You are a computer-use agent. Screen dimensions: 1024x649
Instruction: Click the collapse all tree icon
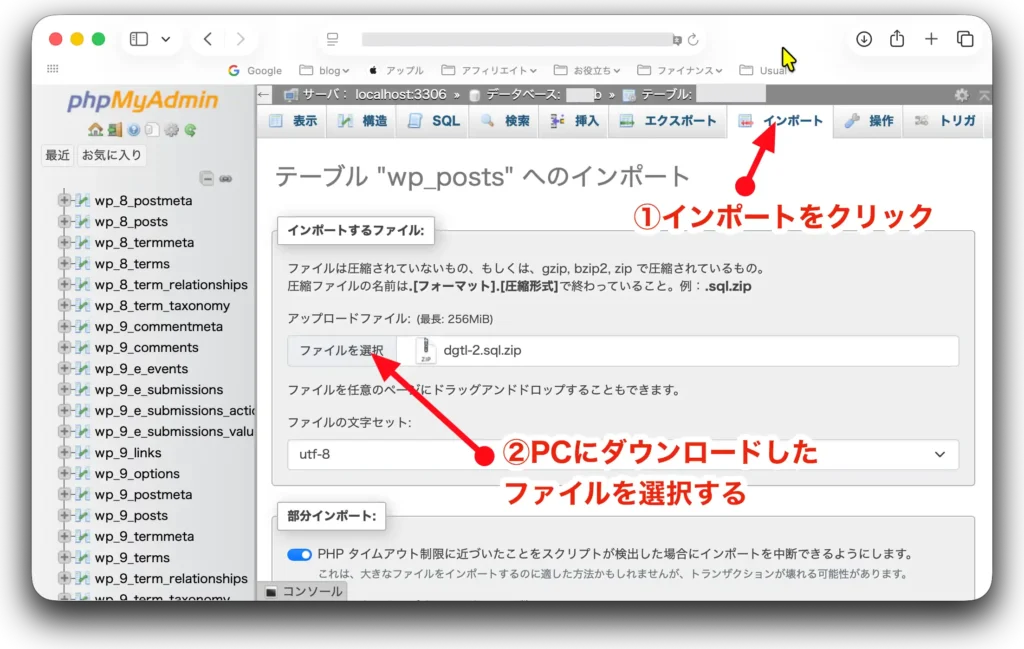[x=206, y=179]
